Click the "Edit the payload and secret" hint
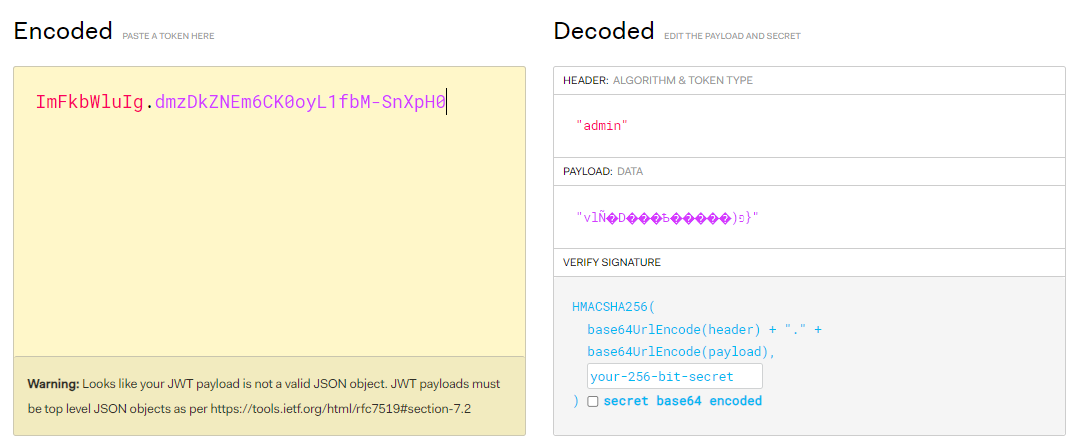The width and height of the screenshot is (1066, 440). tap(732, 36)
